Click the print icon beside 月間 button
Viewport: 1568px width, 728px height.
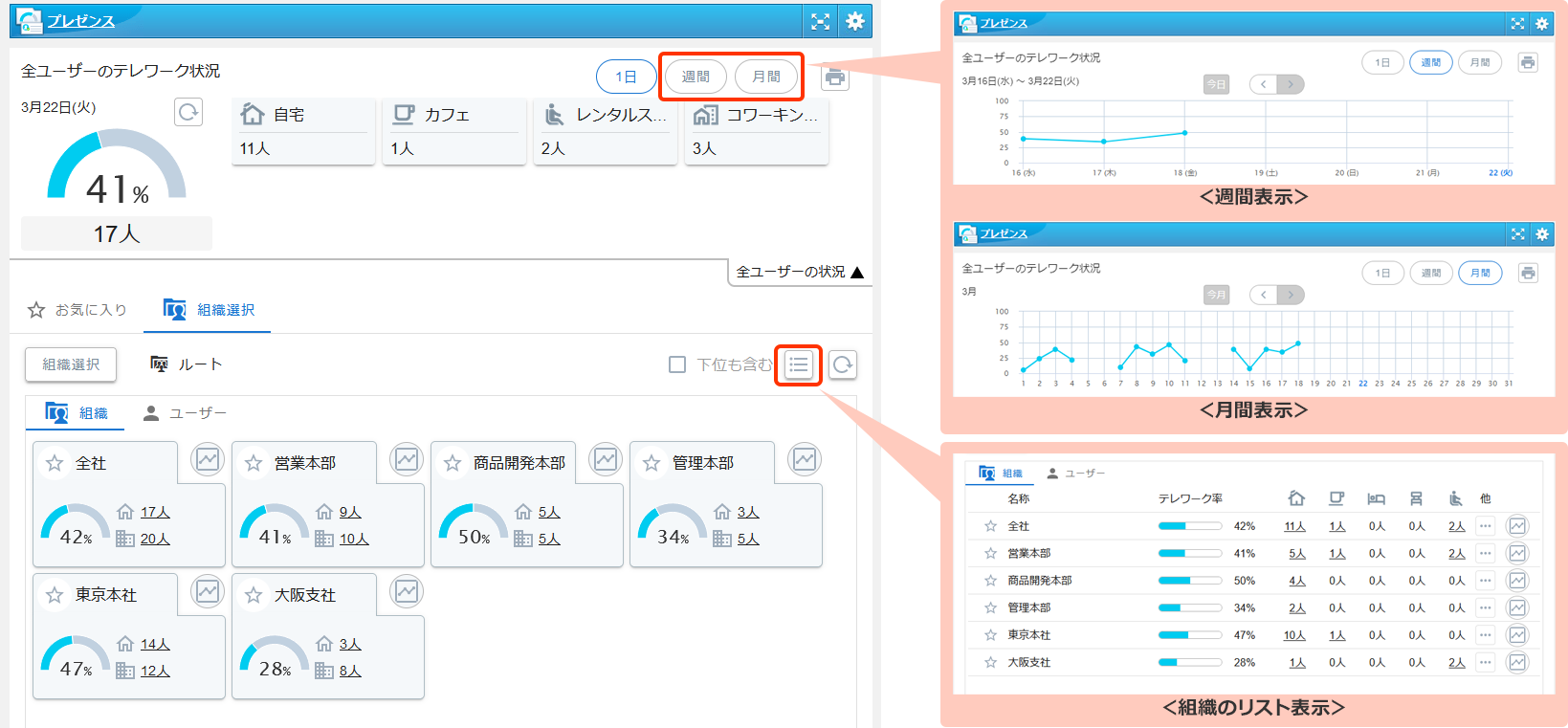click(835, 77)
